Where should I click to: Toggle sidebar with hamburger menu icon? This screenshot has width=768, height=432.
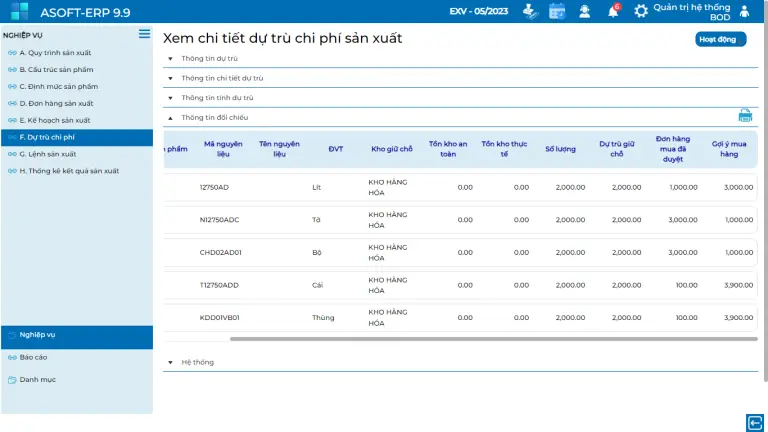tap(144, 34)
